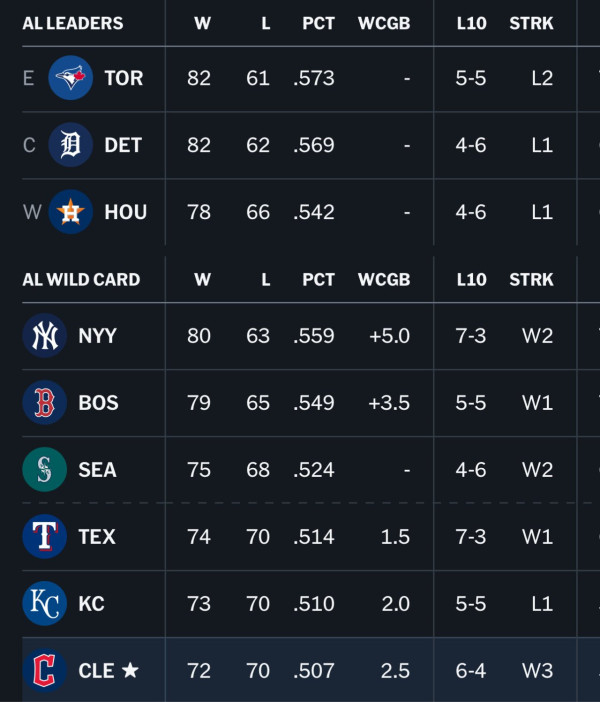
Task: Click the Houston Astros logo
Action: click(71, 212)
